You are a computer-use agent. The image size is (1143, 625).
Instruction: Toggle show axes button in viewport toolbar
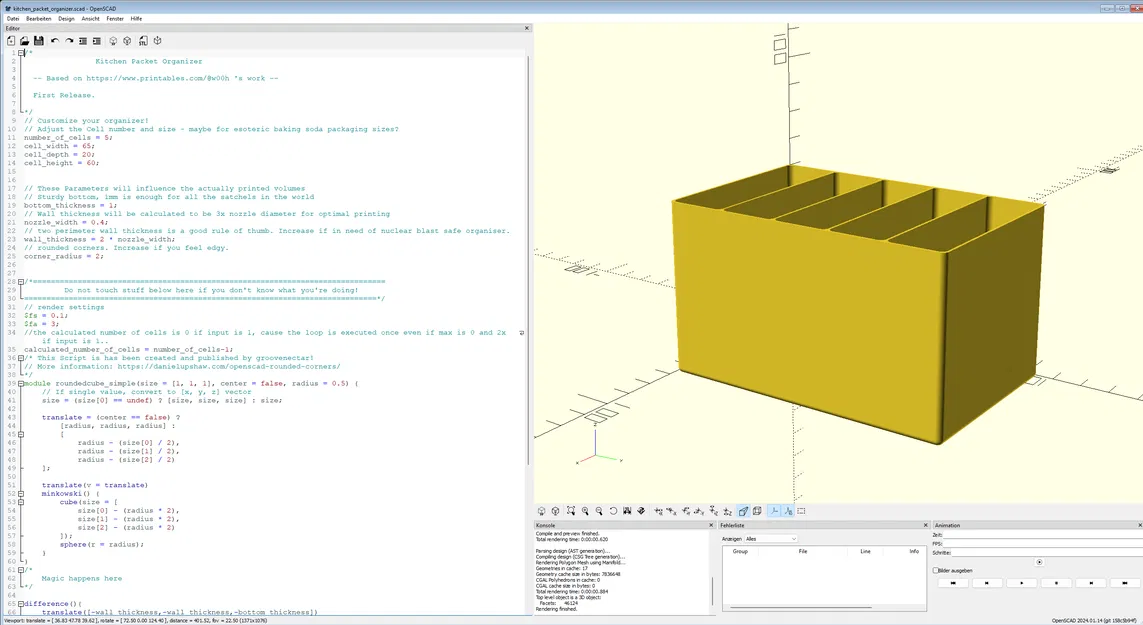click(x=774, y=511)
